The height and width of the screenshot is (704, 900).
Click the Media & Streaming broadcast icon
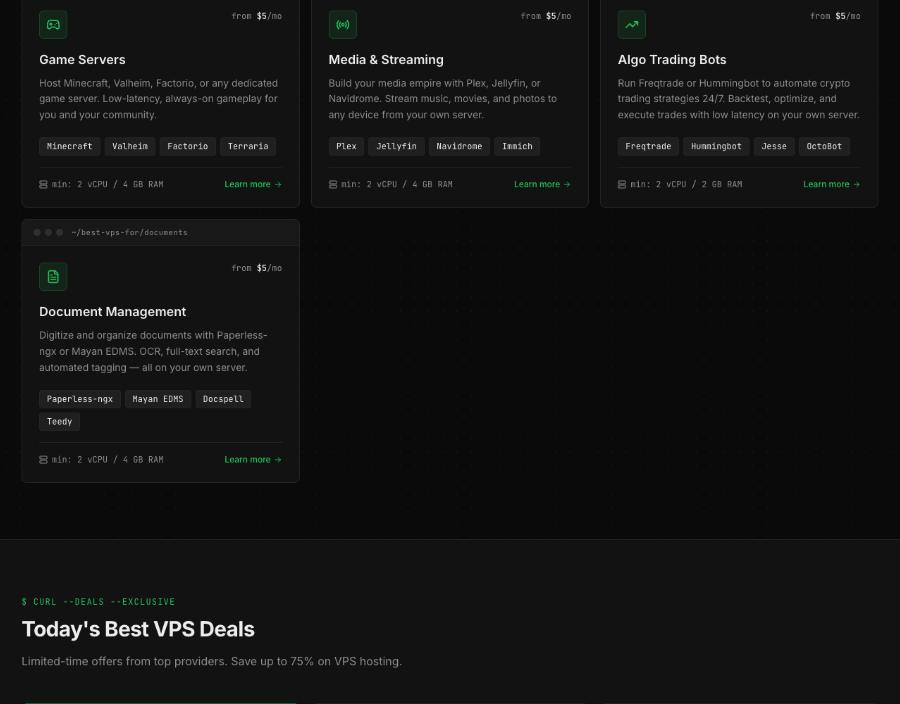click(343, 25)
